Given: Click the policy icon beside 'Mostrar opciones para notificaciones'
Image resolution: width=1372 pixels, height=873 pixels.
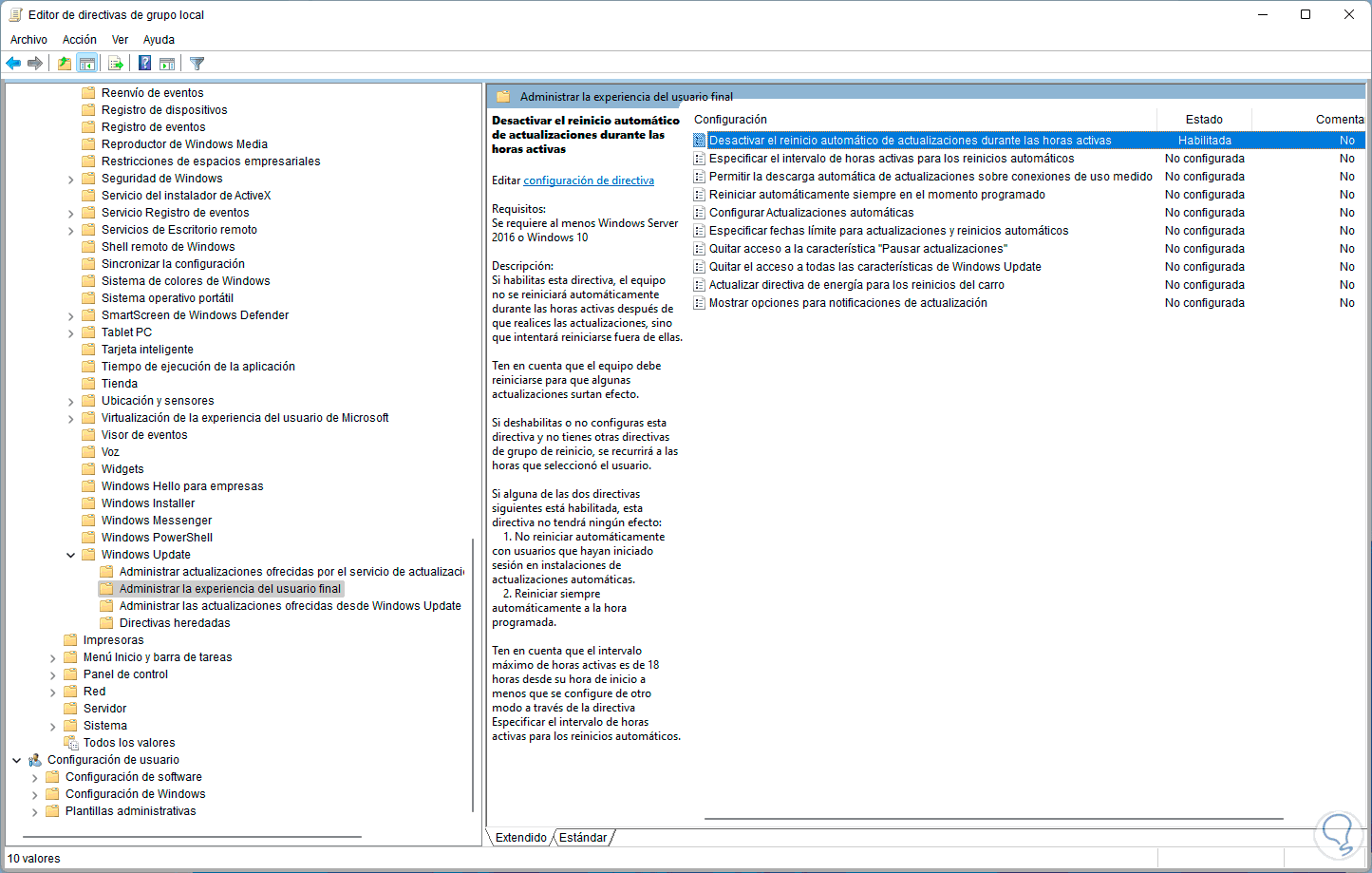Looking at the screenshot, I should [x=700, y=303].
